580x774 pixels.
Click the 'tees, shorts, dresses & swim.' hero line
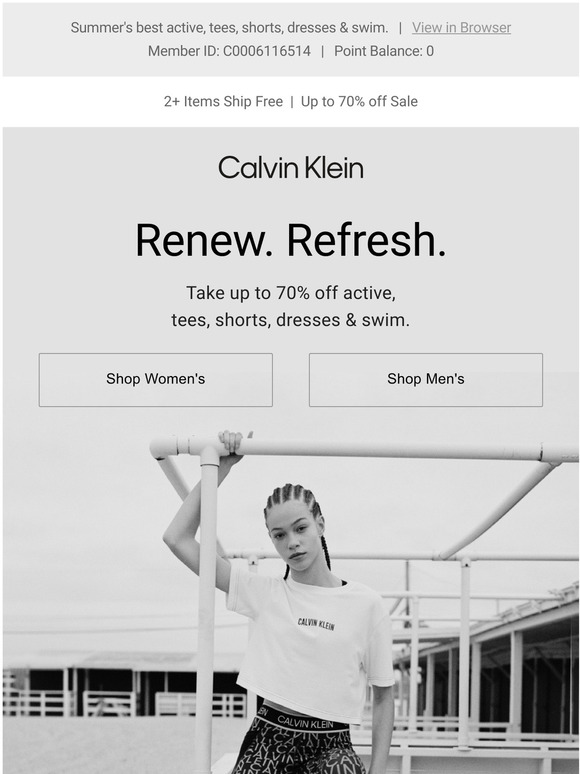291,320
